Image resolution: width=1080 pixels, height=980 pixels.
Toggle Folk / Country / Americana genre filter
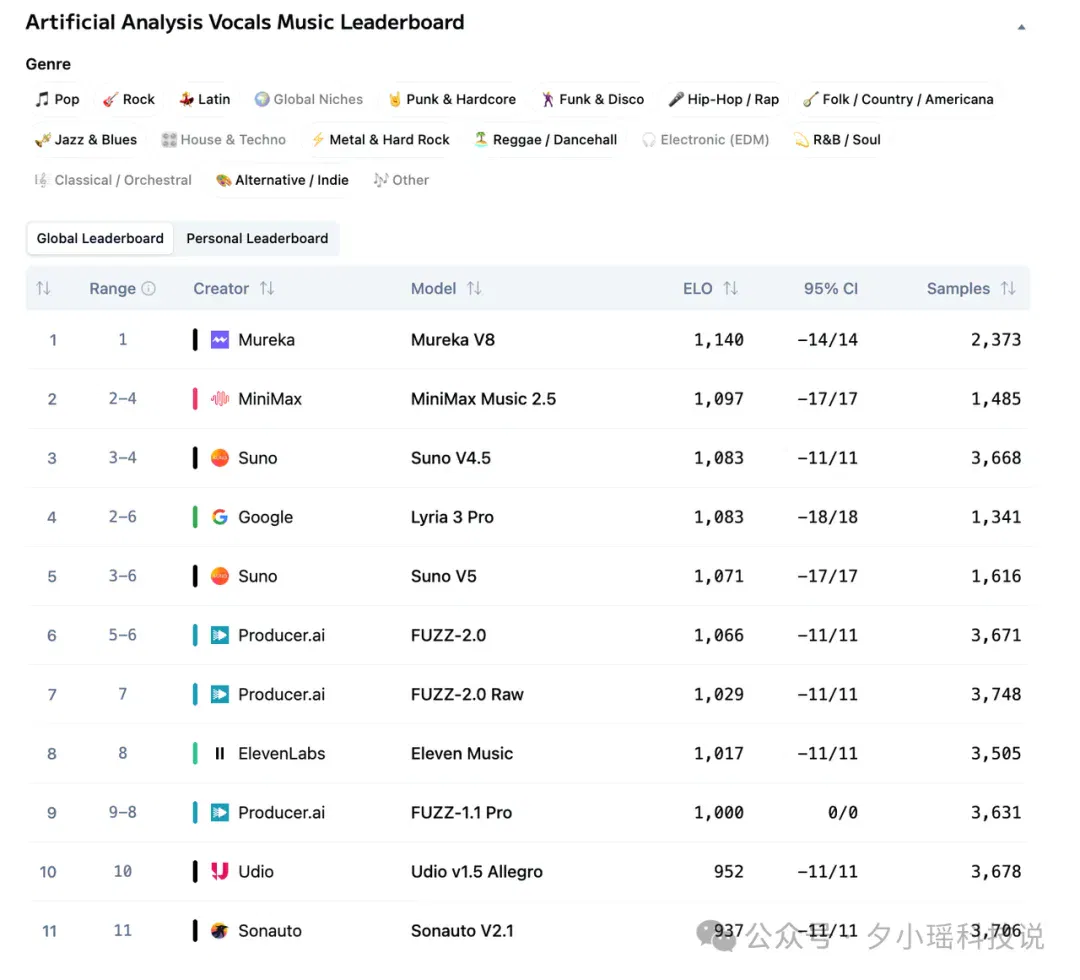tap(898, 99)
